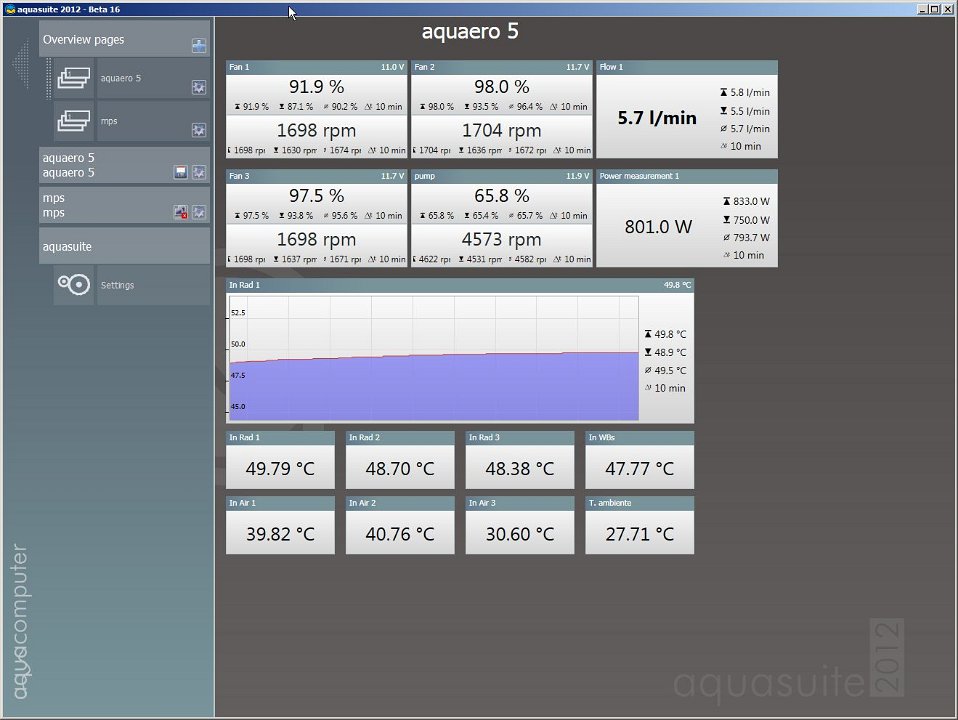Select the 801.0 W power reading

tap(658, 227)
